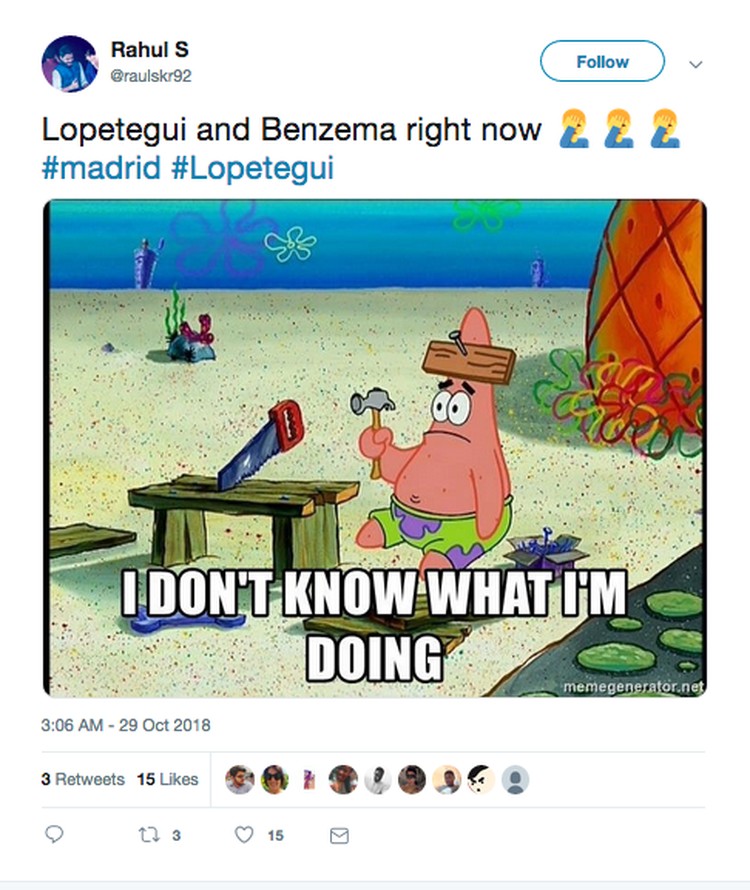
Task: Click the liker avatar wearing sunglasses, second in row
Action: (x=274, y=780)
